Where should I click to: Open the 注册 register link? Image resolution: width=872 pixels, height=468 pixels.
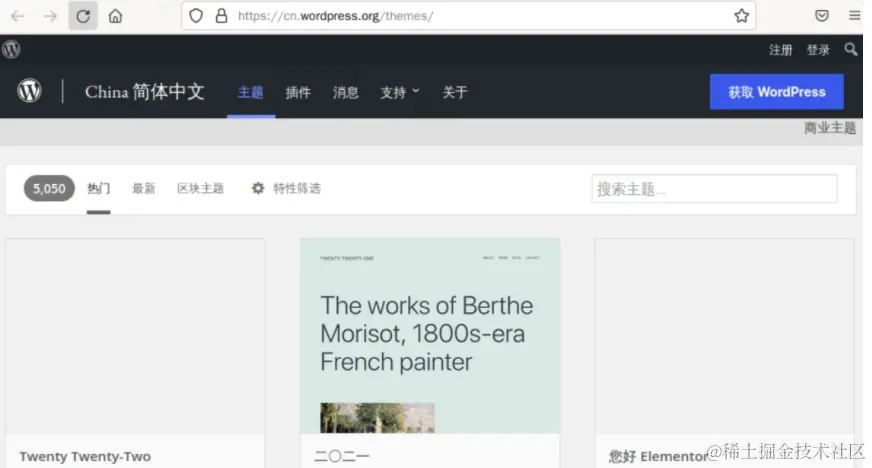click(x=781, y=50)
